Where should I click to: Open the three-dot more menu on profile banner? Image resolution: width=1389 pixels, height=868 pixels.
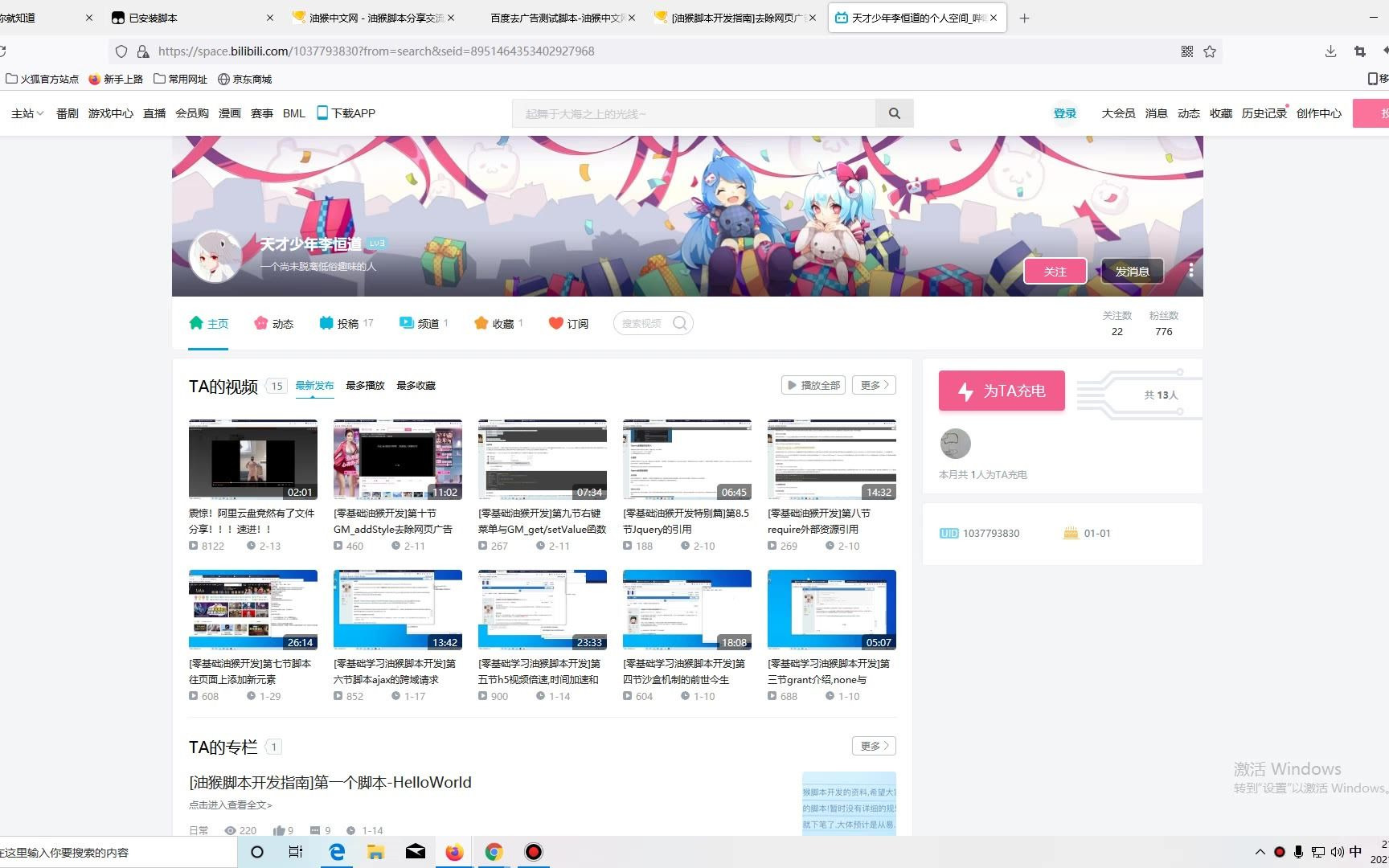(1190, 271)
